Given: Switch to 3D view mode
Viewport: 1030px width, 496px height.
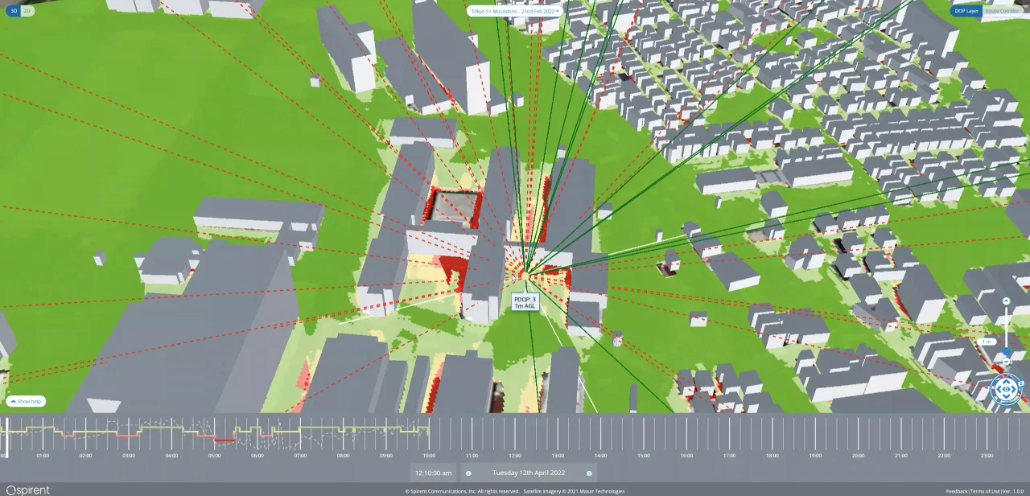Looking at the screenshot, I should 14,11.
